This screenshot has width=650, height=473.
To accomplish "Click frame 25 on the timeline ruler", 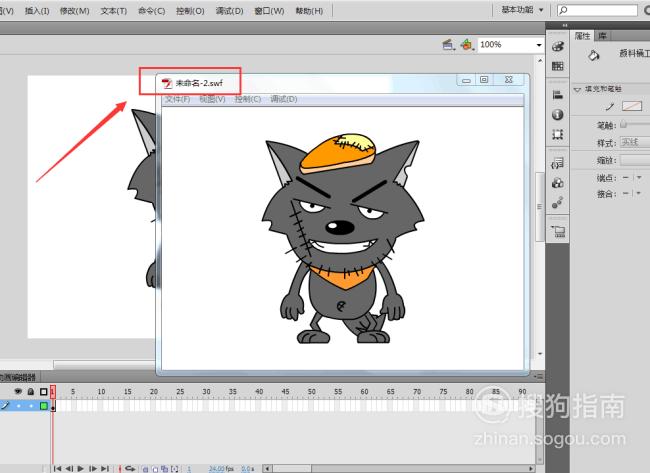I will pyautogui.click(x=180, y=391).
